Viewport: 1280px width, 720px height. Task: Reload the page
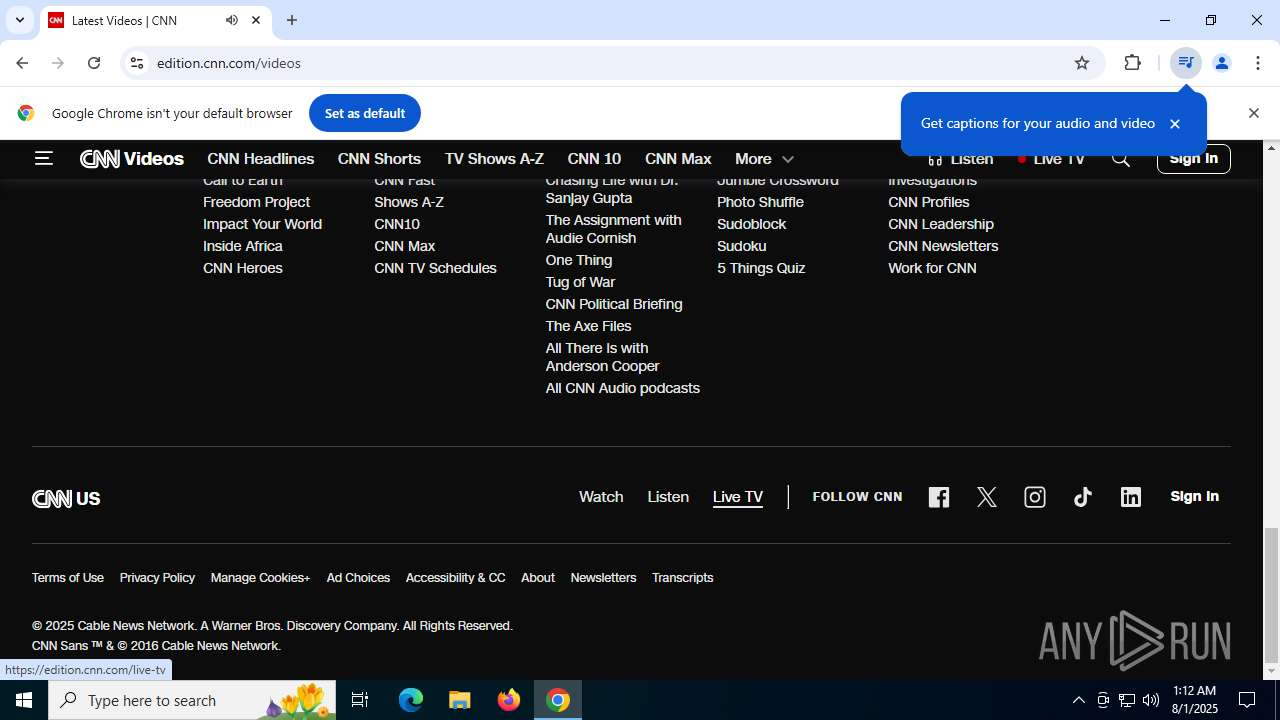pyautogui.click(x=94, y=63)
